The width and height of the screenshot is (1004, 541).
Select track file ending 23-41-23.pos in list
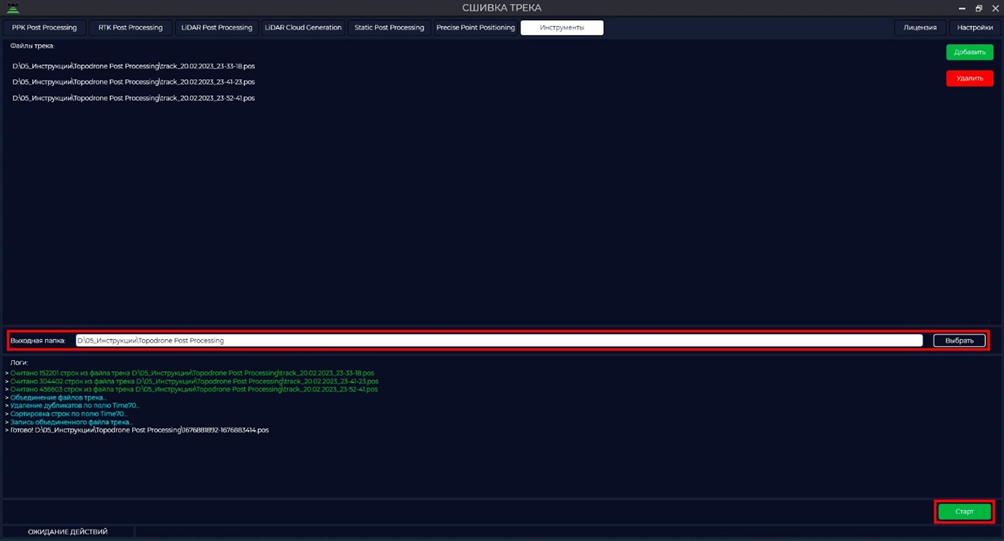click(x=134, y=82)
